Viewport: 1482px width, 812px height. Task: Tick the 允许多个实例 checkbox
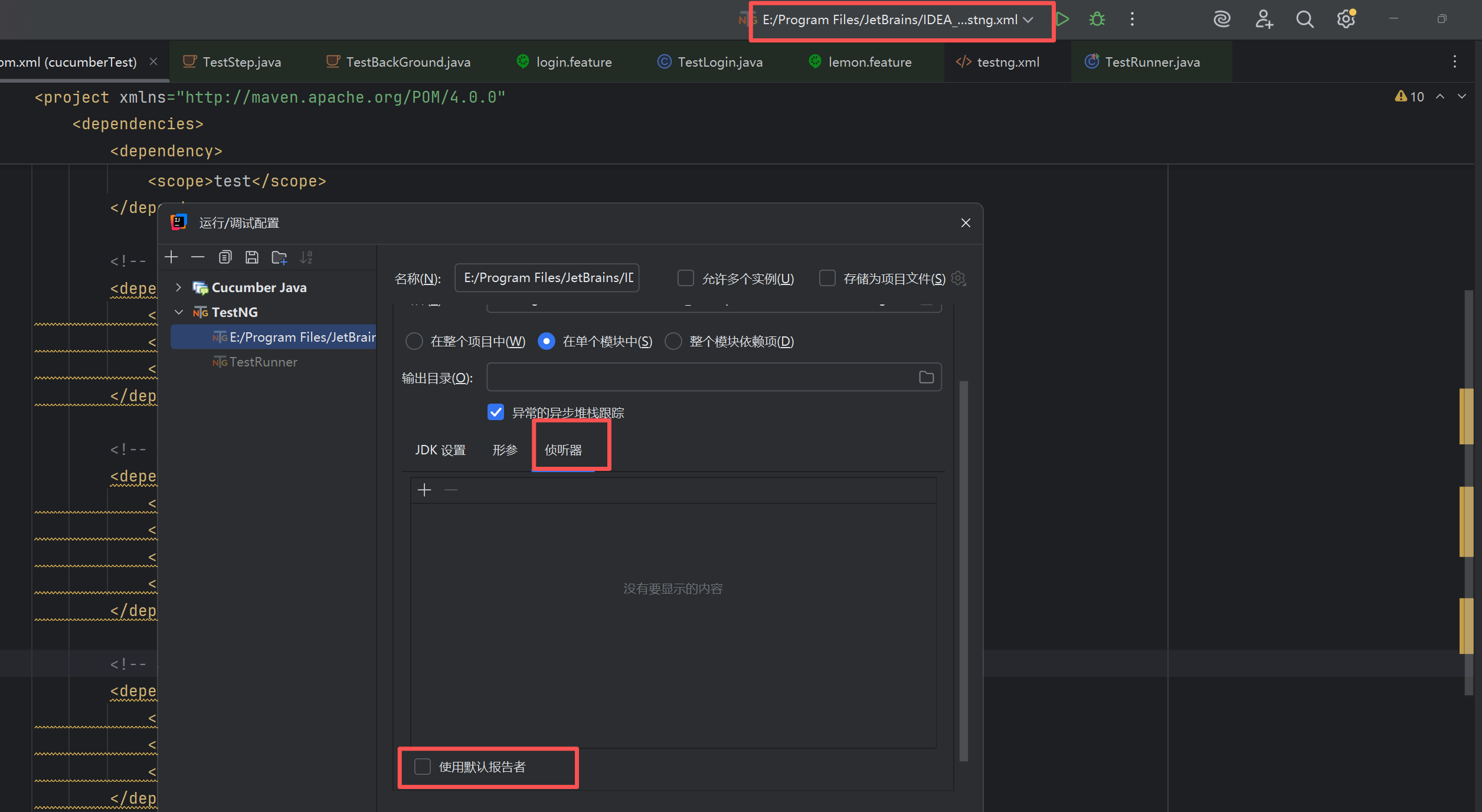click(x=685, y=278)
